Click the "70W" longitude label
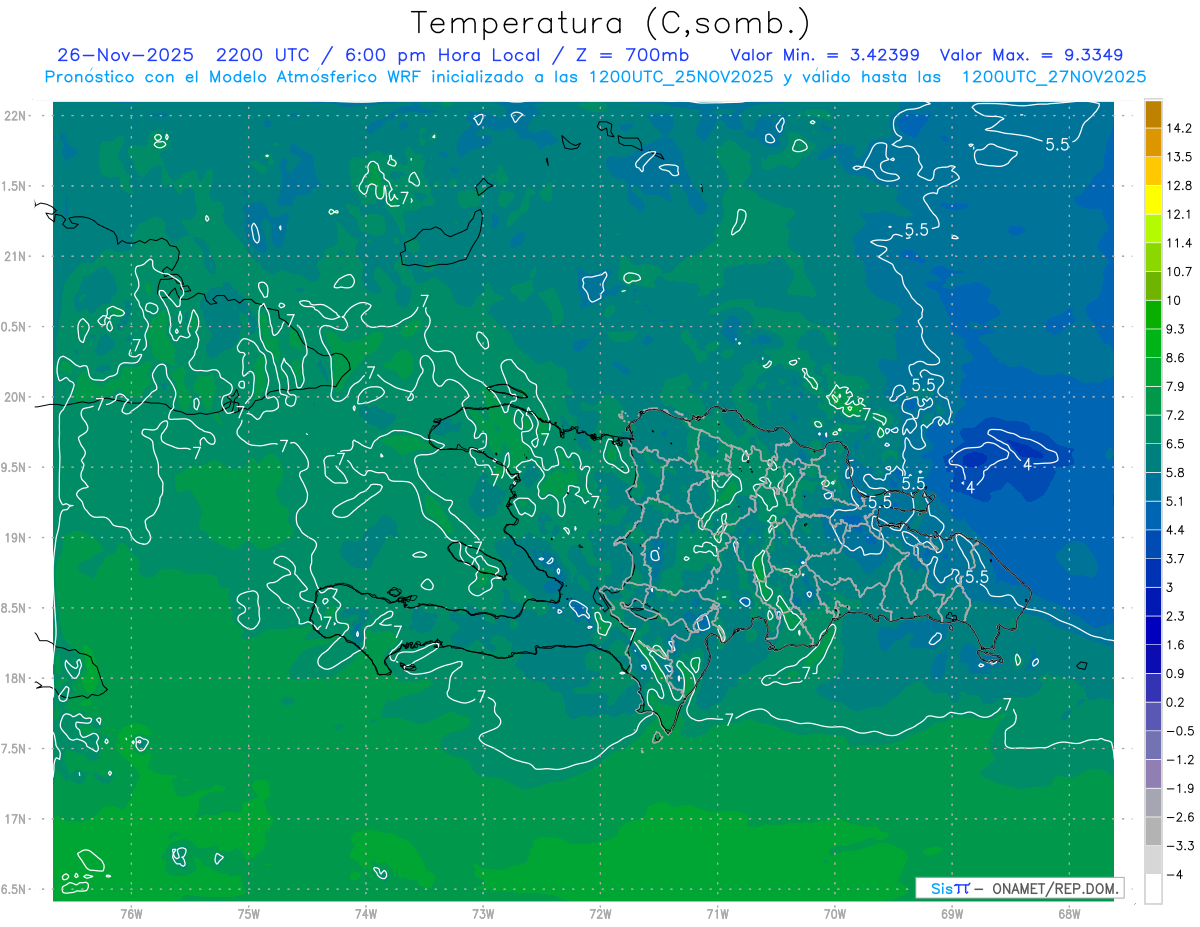Viewport: 1200px width, 927px height. pos(835,914)
